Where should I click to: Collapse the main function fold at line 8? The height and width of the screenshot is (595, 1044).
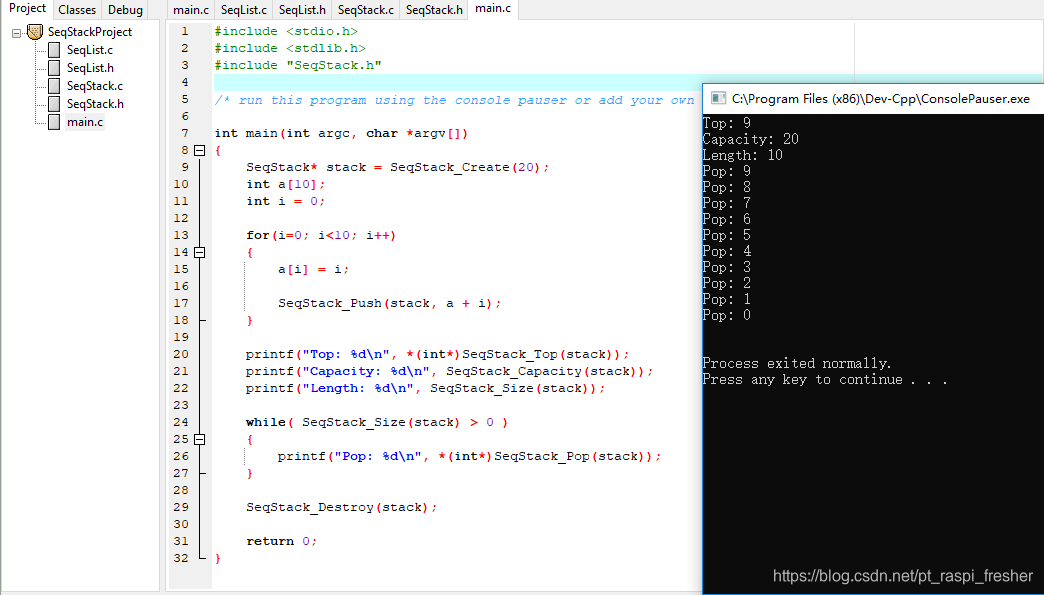[x=199, y=150]
